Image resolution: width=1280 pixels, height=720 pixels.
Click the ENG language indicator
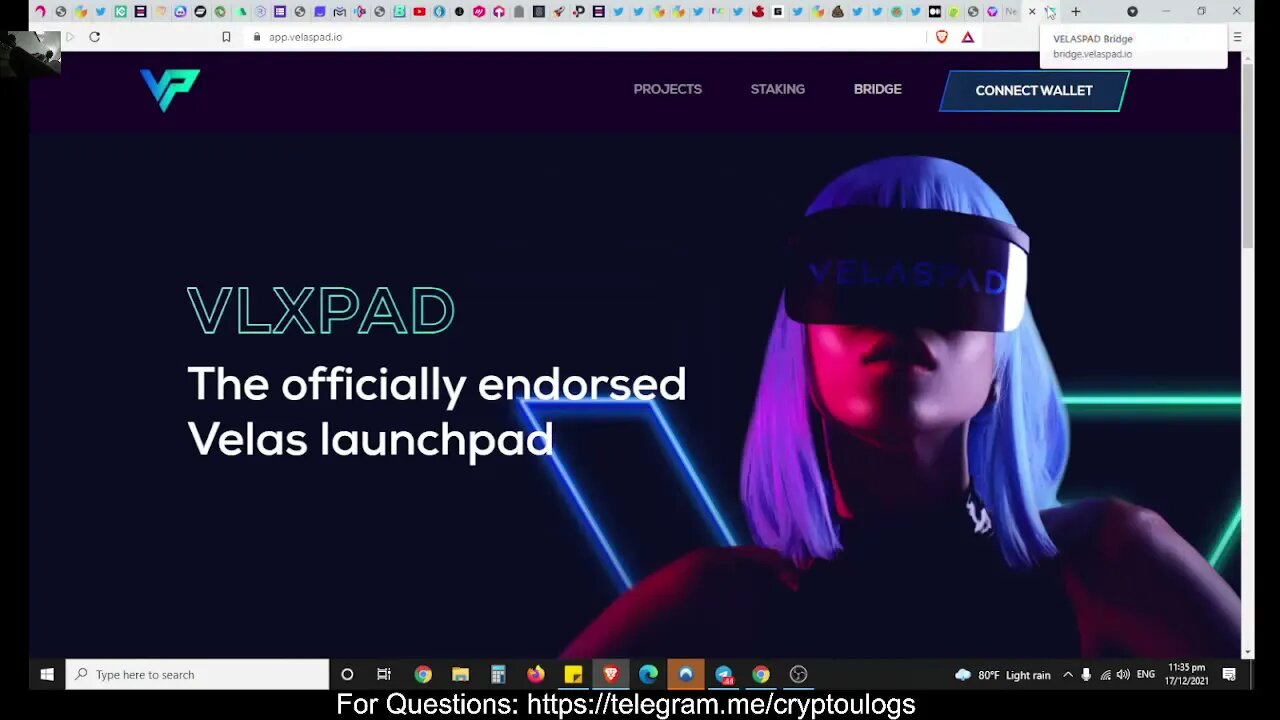[1146, 675]
